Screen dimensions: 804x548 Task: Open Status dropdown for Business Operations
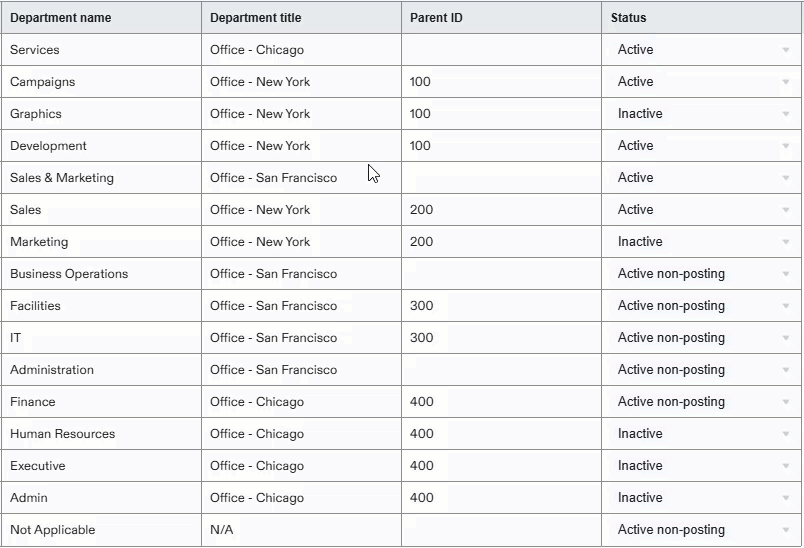coord(785,274)
